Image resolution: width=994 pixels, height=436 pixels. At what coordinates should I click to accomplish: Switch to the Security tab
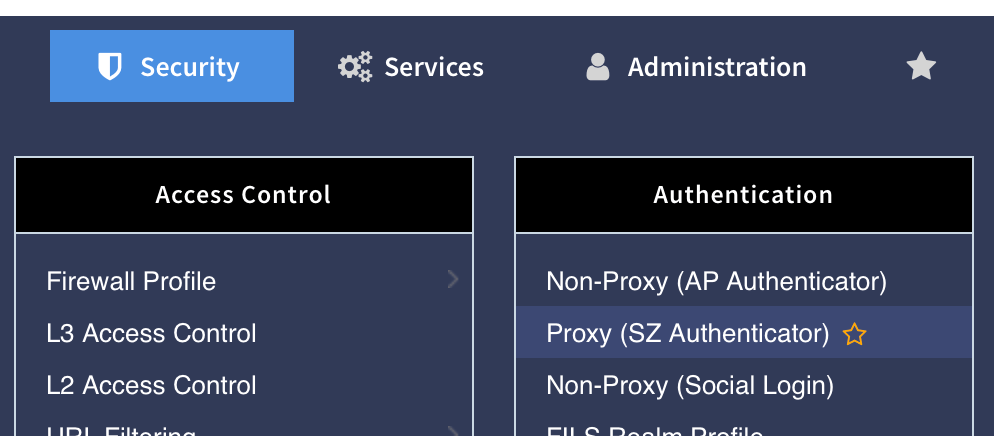pyautogui.click(x=172, y=67)
